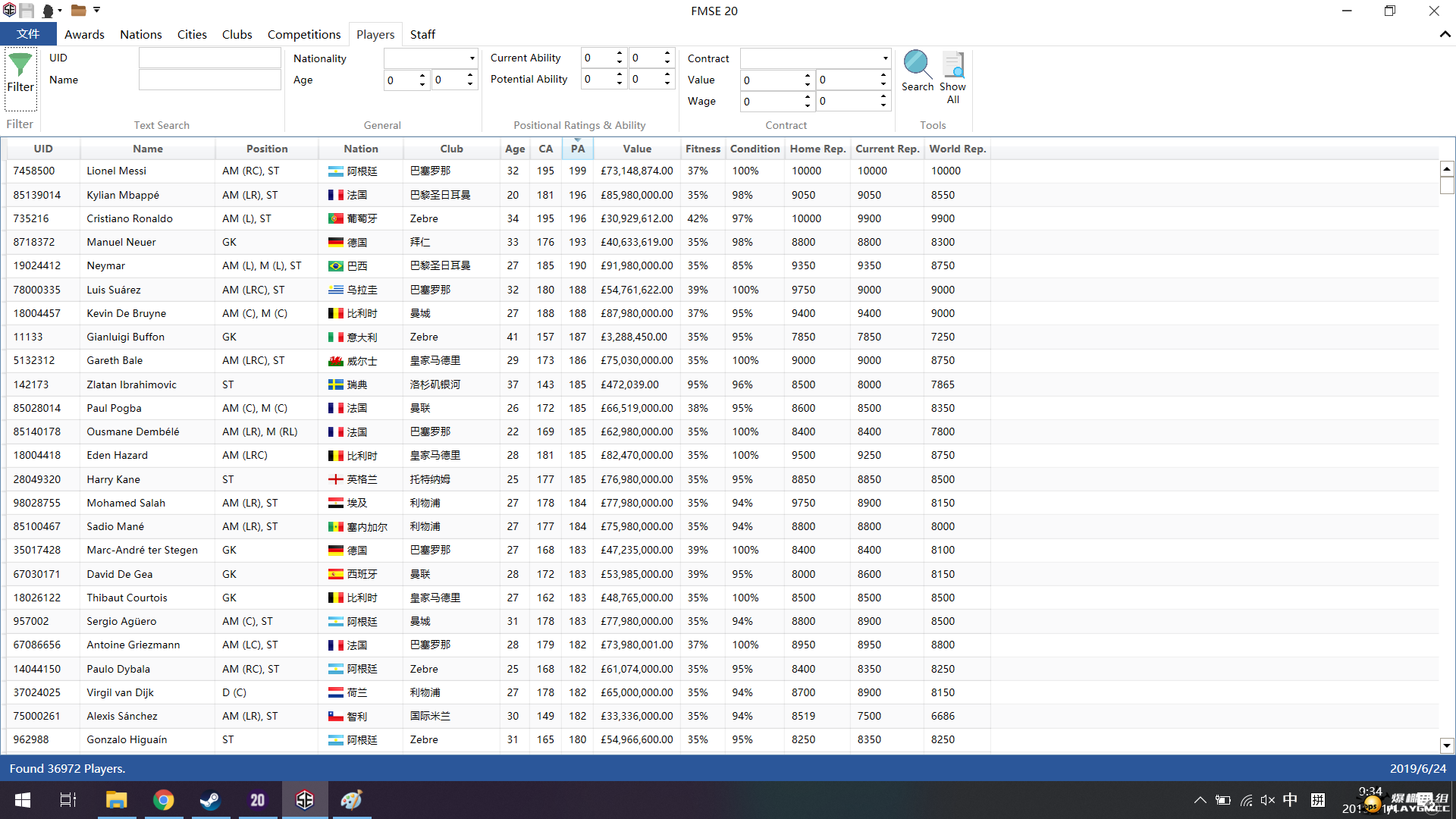This screenshot has height=819, width=1456.
Task: Click the save floppy disk icon
Action: (x=27, y=11)
